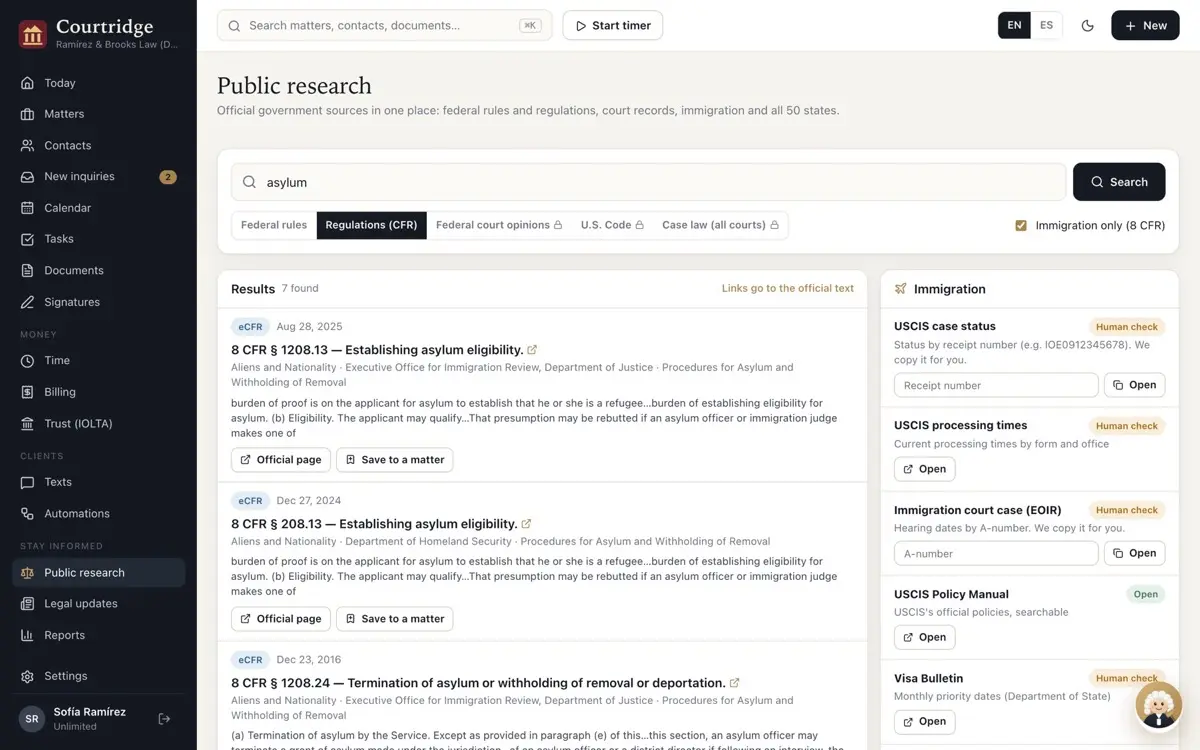Click the Courtridge logo icon
1200x750 pixels.
32,35
